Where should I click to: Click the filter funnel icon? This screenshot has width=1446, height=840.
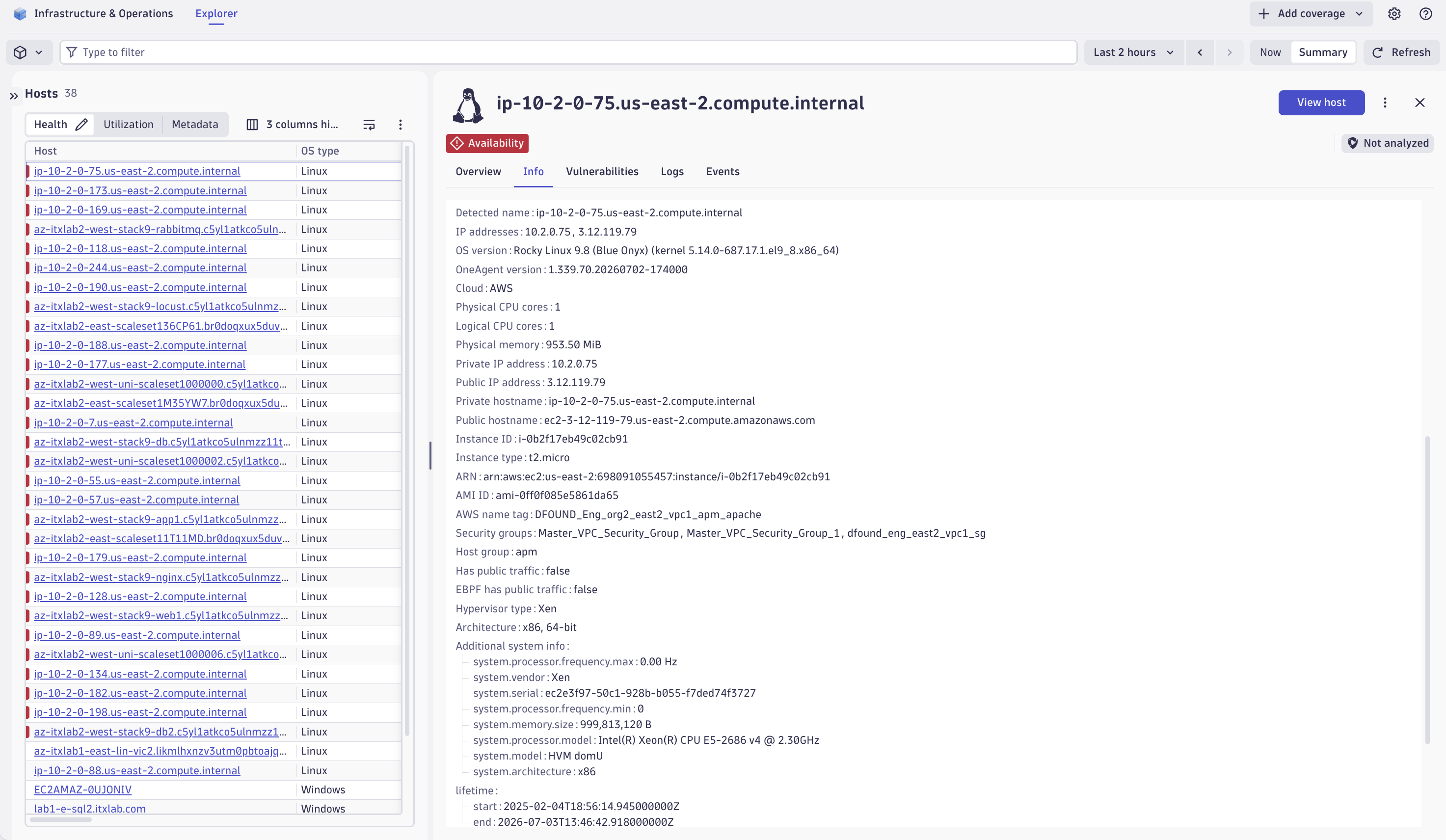coord(72,52)
